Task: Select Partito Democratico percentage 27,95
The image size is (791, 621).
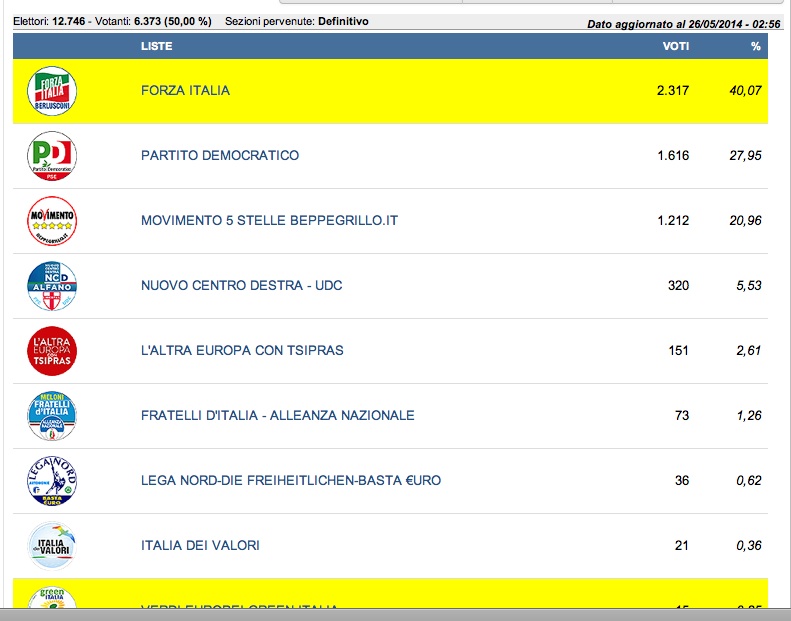Action: [745, 155]
